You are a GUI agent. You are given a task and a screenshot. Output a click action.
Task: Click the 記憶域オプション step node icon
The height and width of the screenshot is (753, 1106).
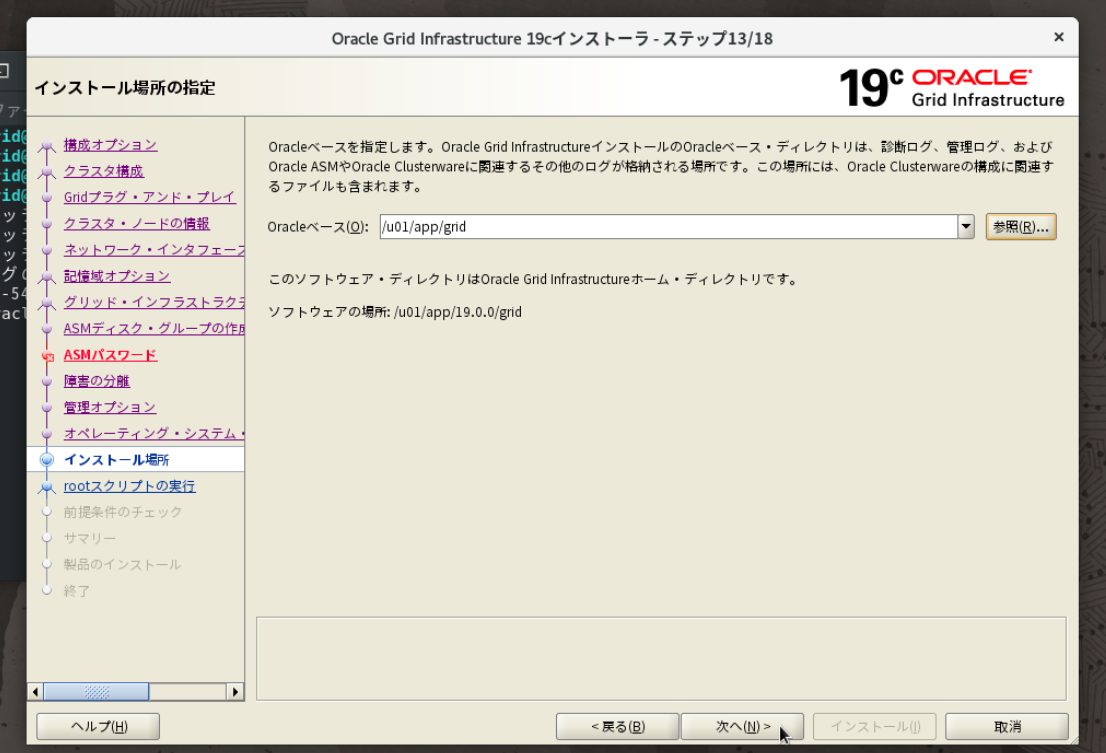pyautogui.click(x=47, y=277)
